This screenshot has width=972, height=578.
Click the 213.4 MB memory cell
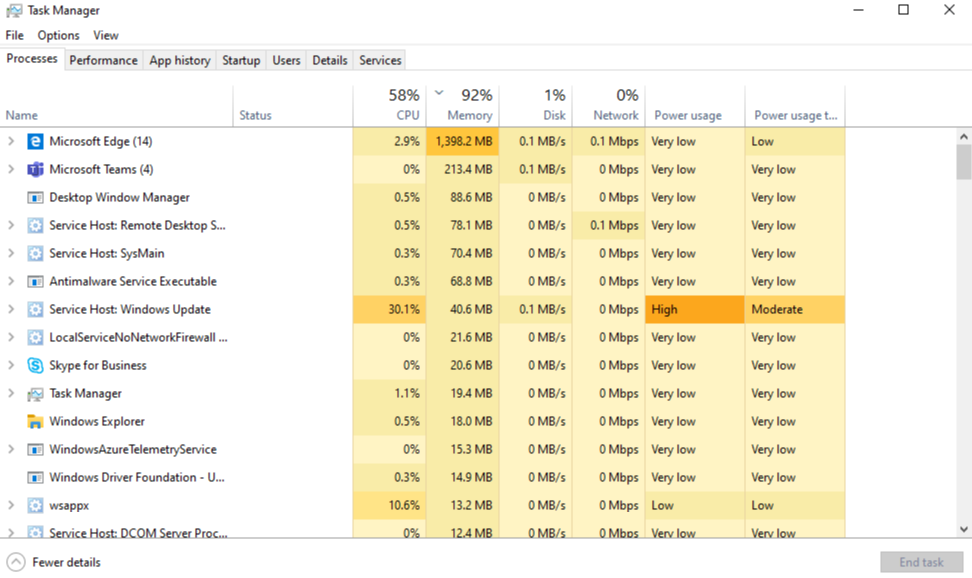pyautogui.click(x=462, y=169)
